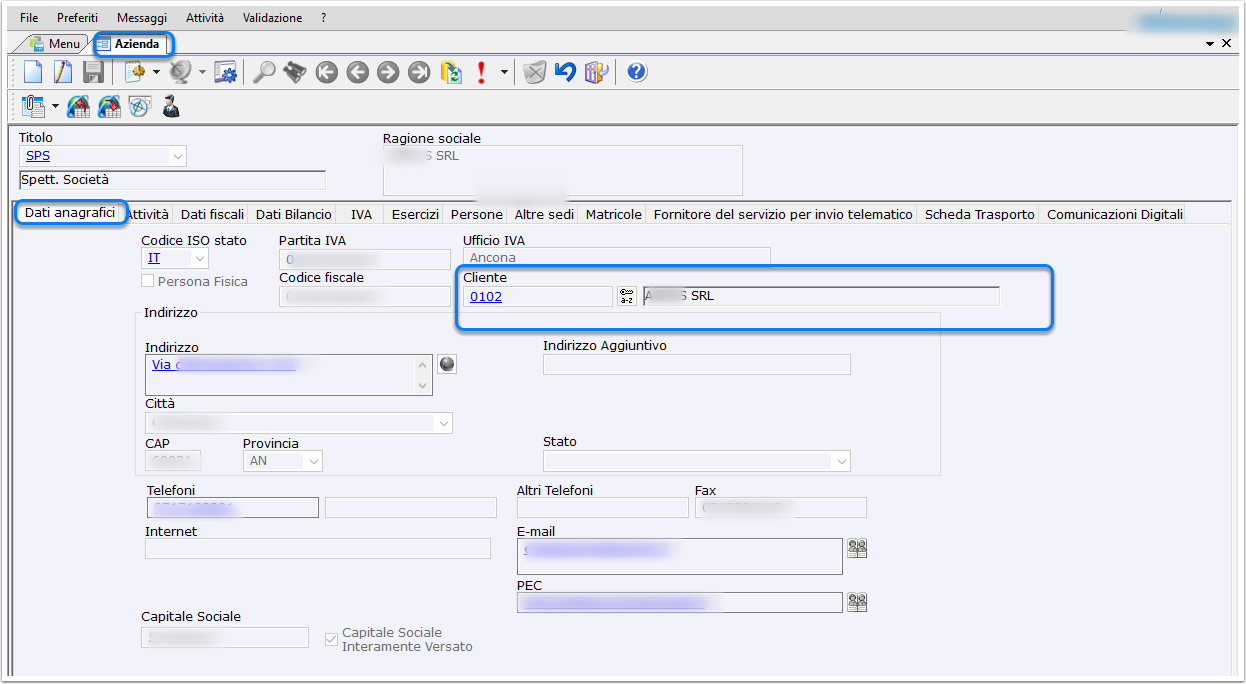Click the document with gear icon

pos(134,72)
